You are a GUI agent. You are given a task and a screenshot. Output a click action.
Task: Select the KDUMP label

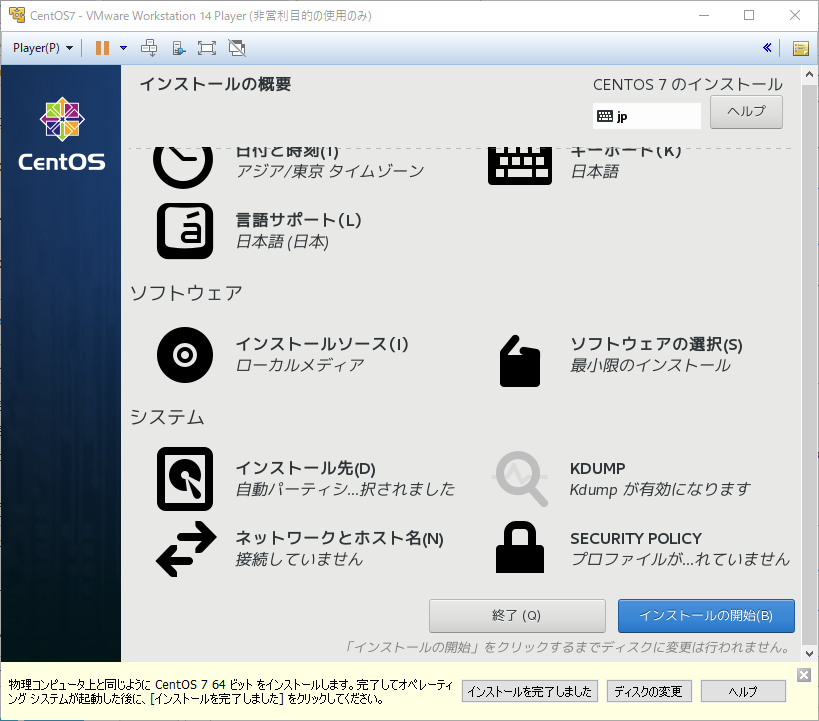coord(597,468)
